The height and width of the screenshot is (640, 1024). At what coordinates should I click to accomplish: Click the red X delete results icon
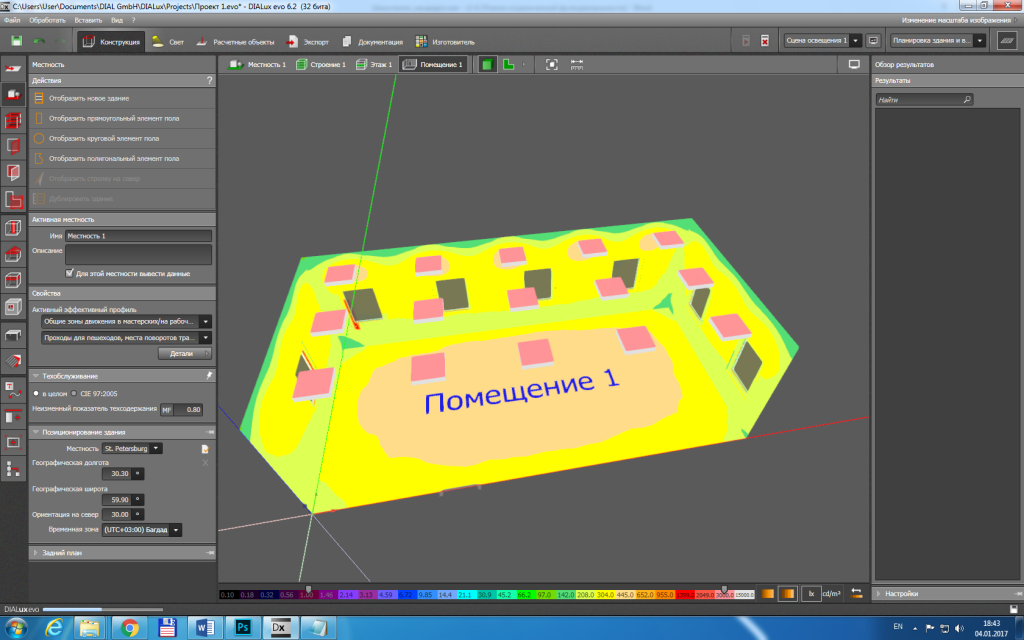(x=765, y=41)
